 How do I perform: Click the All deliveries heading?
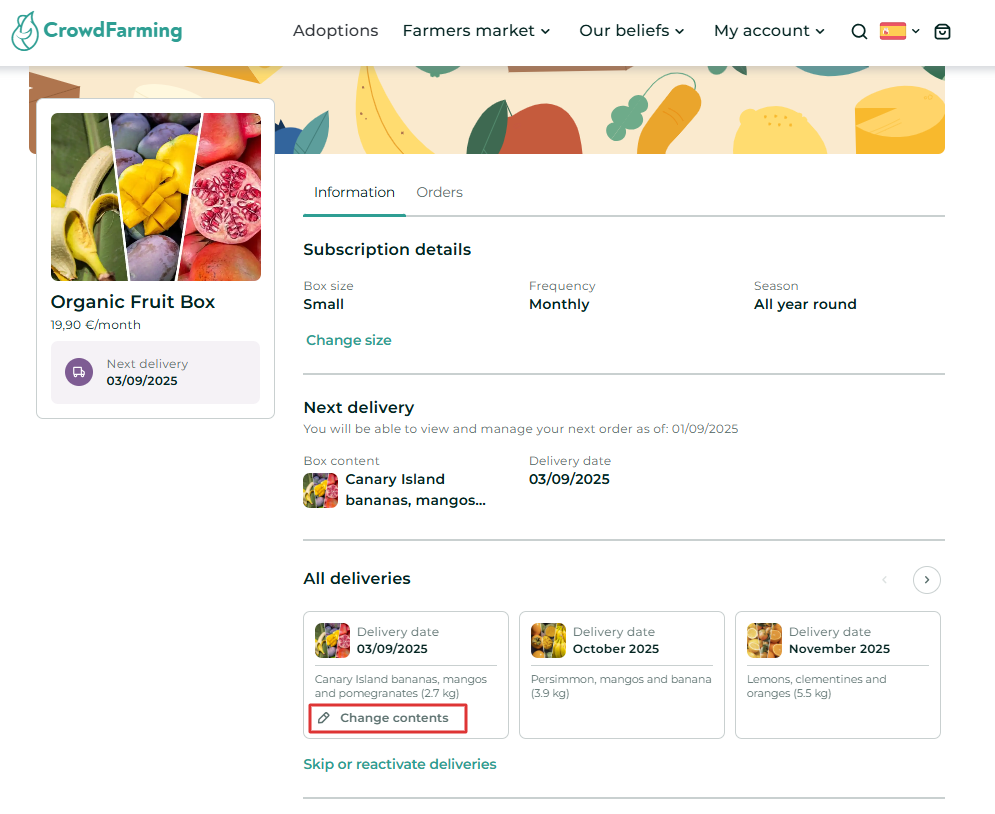click(357, 579)
